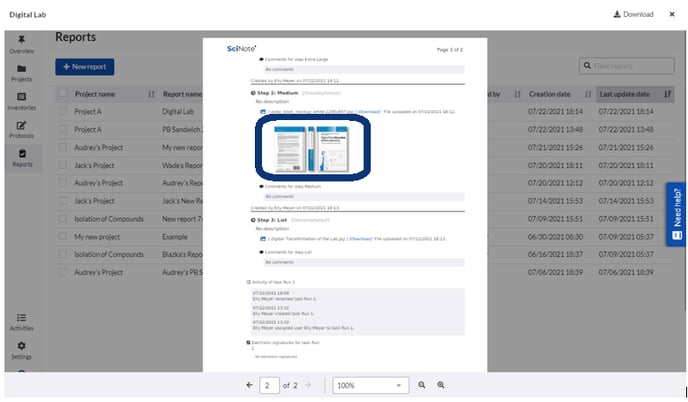The width and height of the screenshot is (688, 402).
Task: Click the search magnifier icon in filter
Action: pos(587,66)
